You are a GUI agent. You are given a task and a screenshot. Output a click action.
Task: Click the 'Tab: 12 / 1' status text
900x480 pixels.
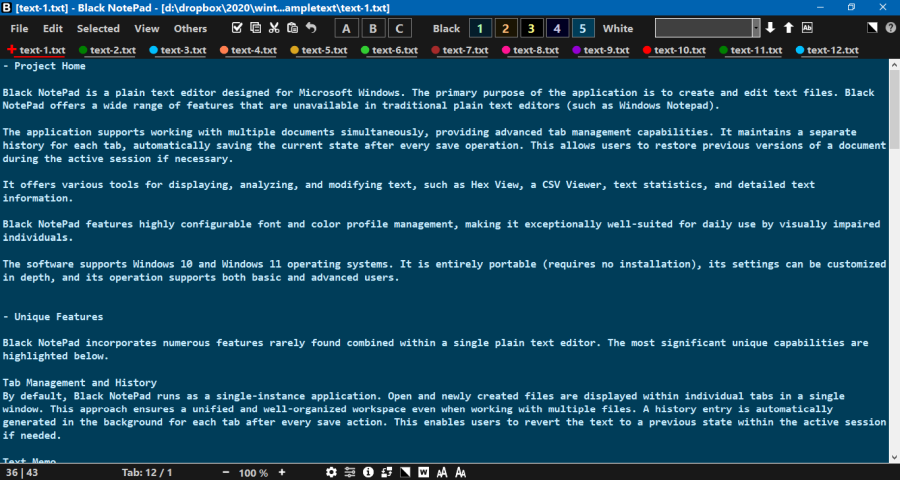tap(147, 473)
